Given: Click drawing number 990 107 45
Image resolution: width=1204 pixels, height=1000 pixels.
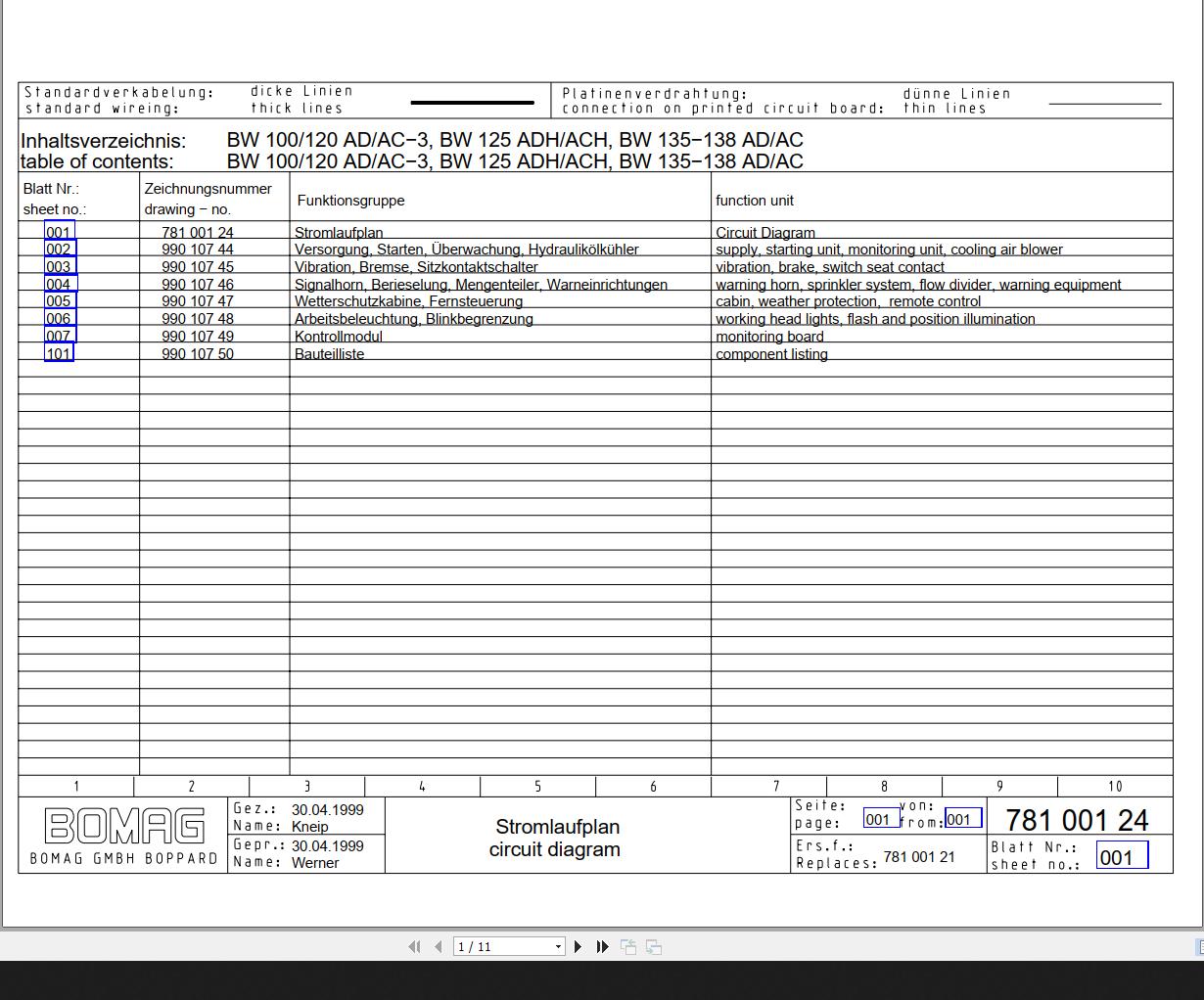Looking at the screenshot, I should click(198, 267).
